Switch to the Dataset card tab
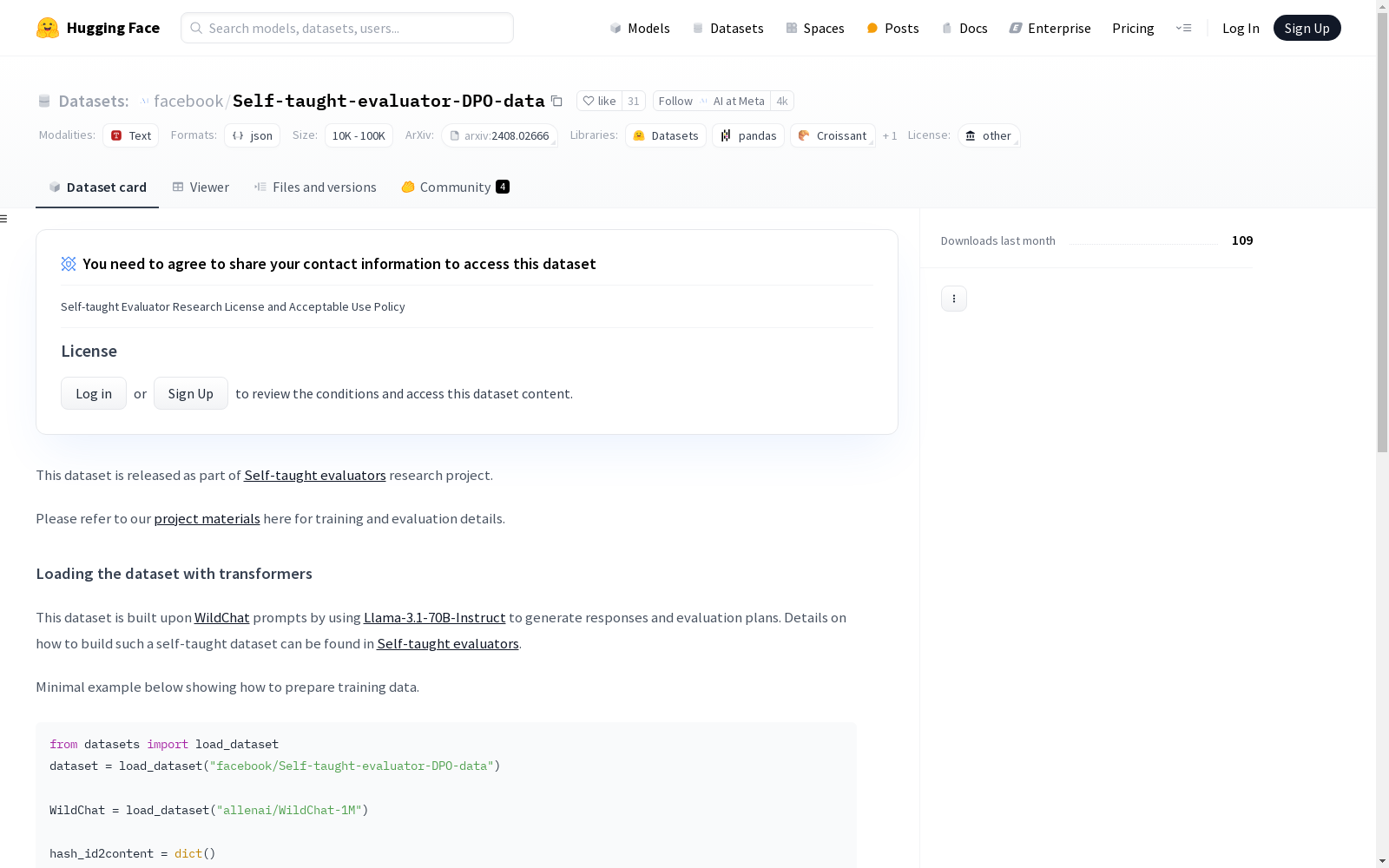 pyautogui.click(x=97, y=187)
